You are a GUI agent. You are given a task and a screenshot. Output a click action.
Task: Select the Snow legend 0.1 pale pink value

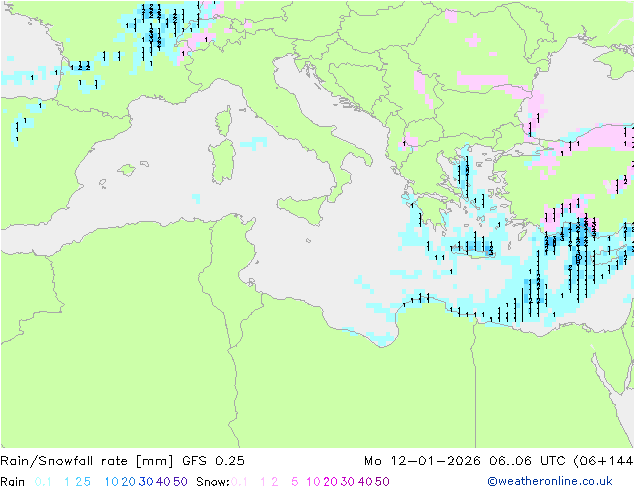pyautogui.click(x=239, y=482)
